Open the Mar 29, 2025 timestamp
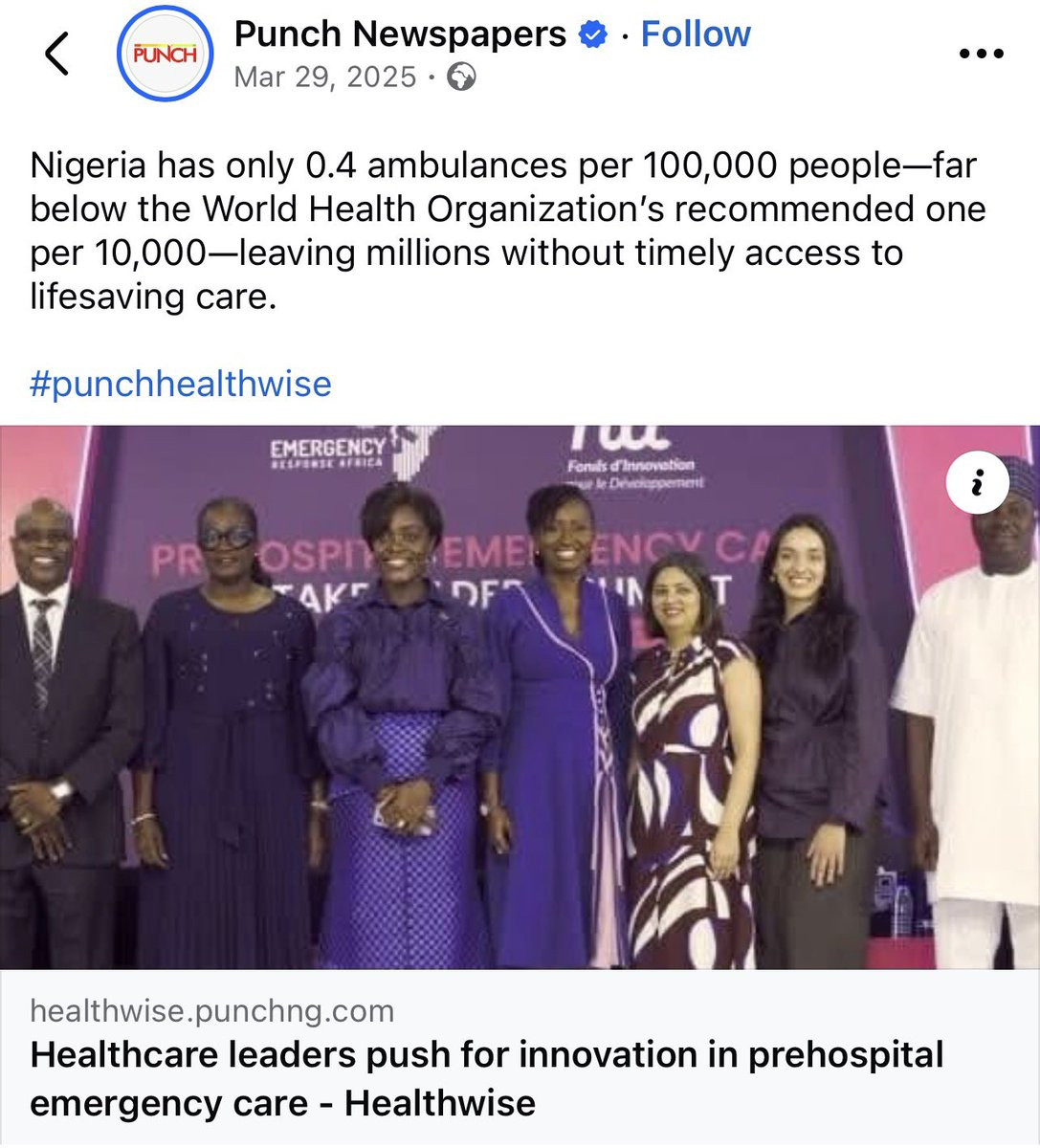 click(325, 77)
